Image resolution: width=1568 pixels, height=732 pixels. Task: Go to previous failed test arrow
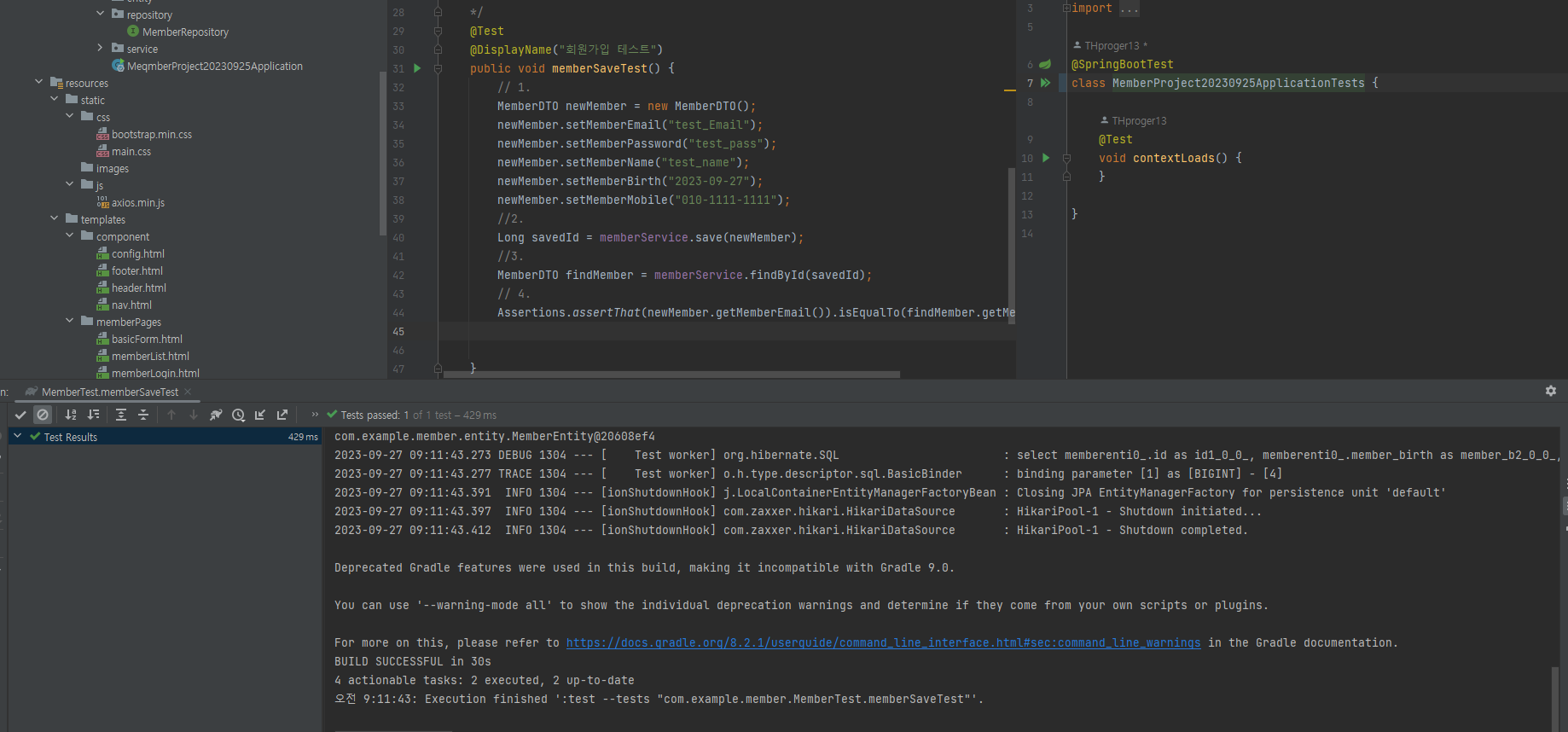click(171, 415)
